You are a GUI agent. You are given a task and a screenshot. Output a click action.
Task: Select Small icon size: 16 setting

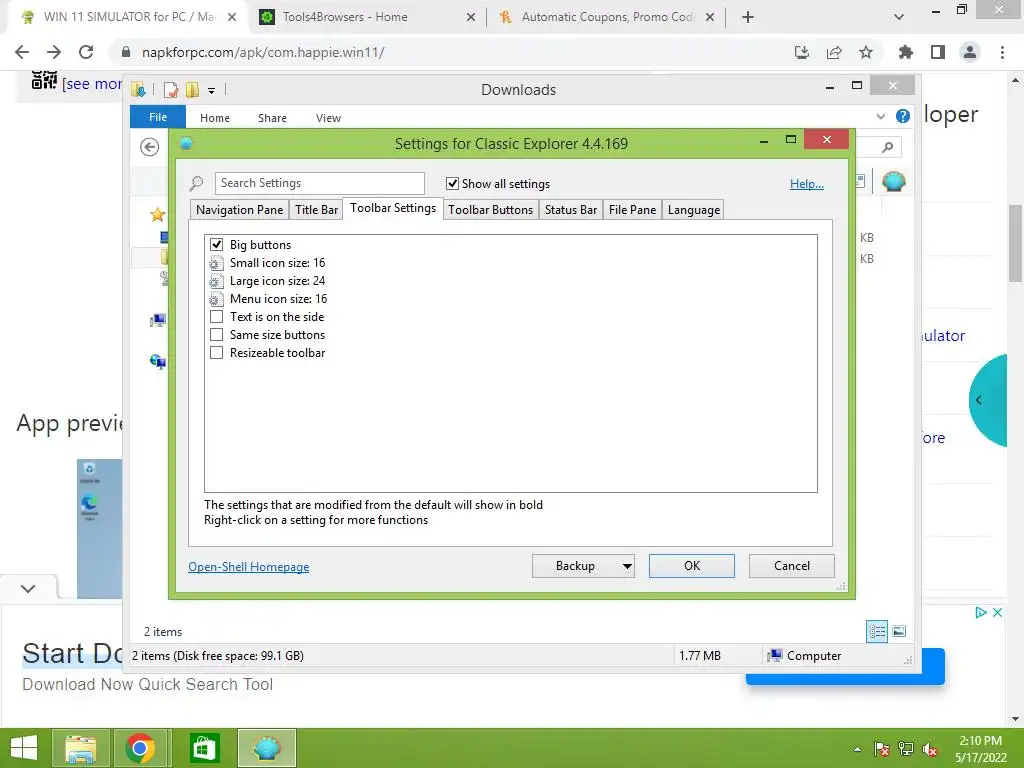tap(277, 263)
